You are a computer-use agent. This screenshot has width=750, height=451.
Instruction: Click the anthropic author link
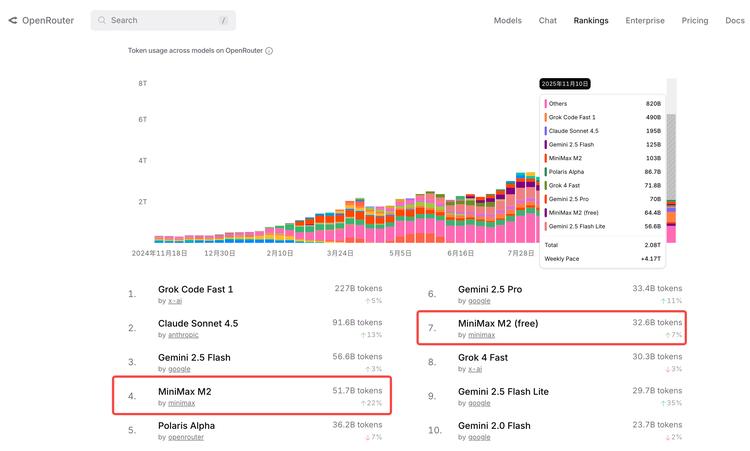coord(185,335)
